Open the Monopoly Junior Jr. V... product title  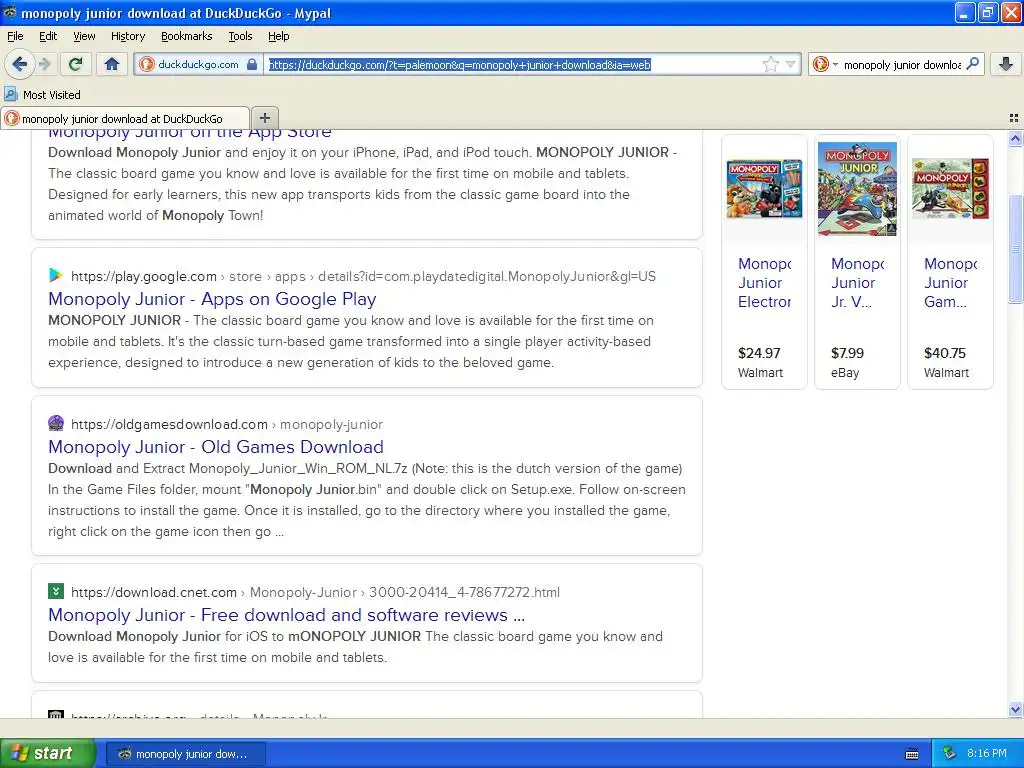click(x=857, y=283)
